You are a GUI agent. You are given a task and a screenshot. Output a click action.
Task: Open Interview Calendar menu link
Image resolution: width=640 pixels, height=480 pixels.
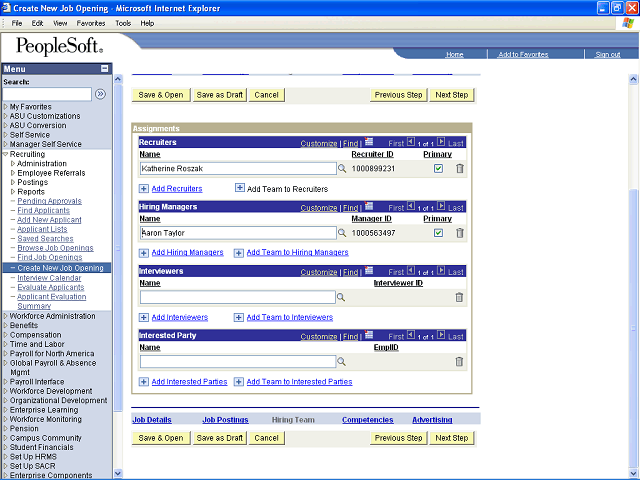49,278
